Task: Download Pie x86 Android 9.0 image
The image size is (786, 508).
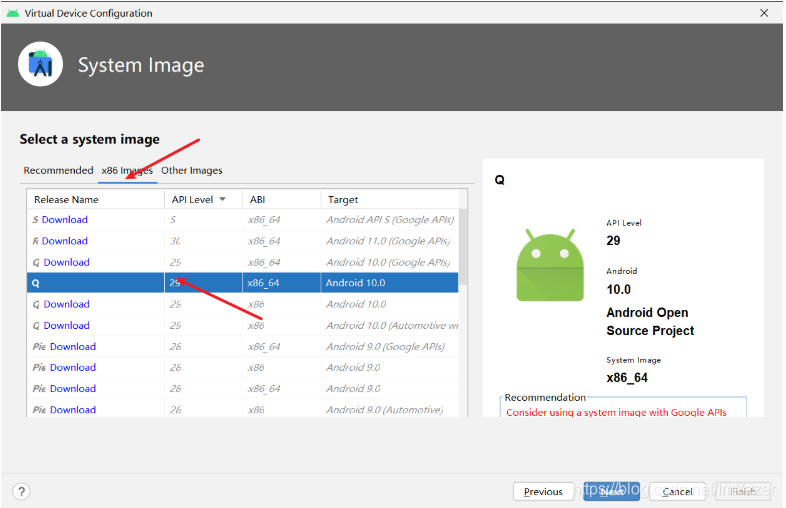Action: pos(73,368)
